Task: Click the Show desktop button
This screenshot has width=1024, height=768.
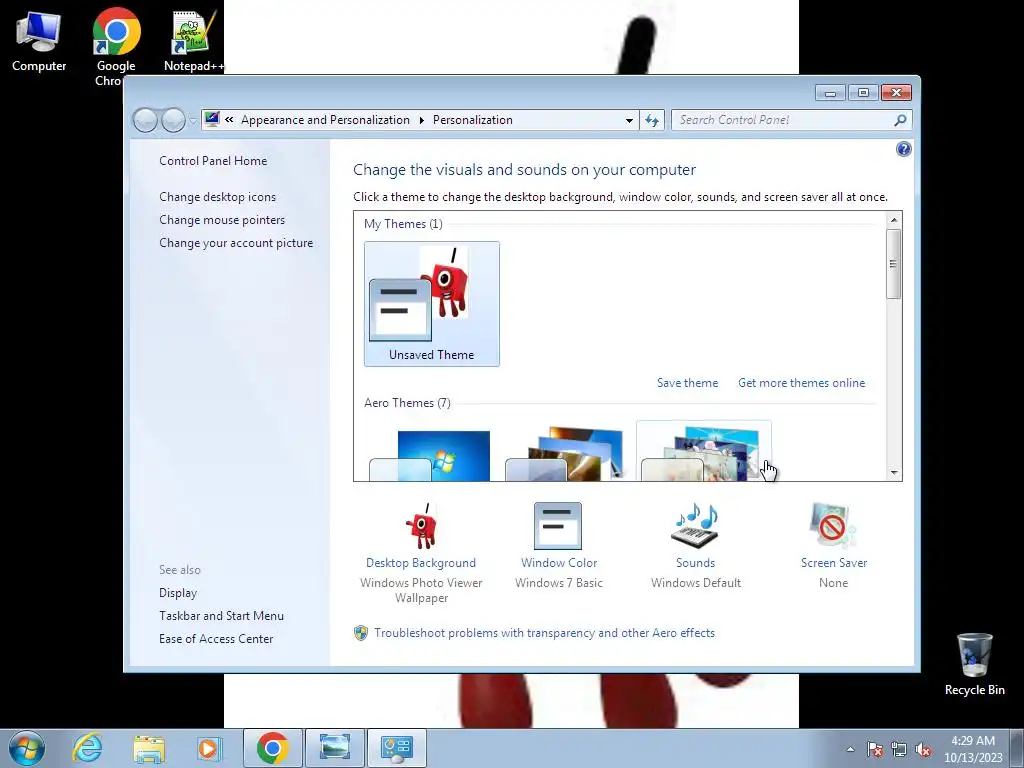Action: click(1017, 748)
